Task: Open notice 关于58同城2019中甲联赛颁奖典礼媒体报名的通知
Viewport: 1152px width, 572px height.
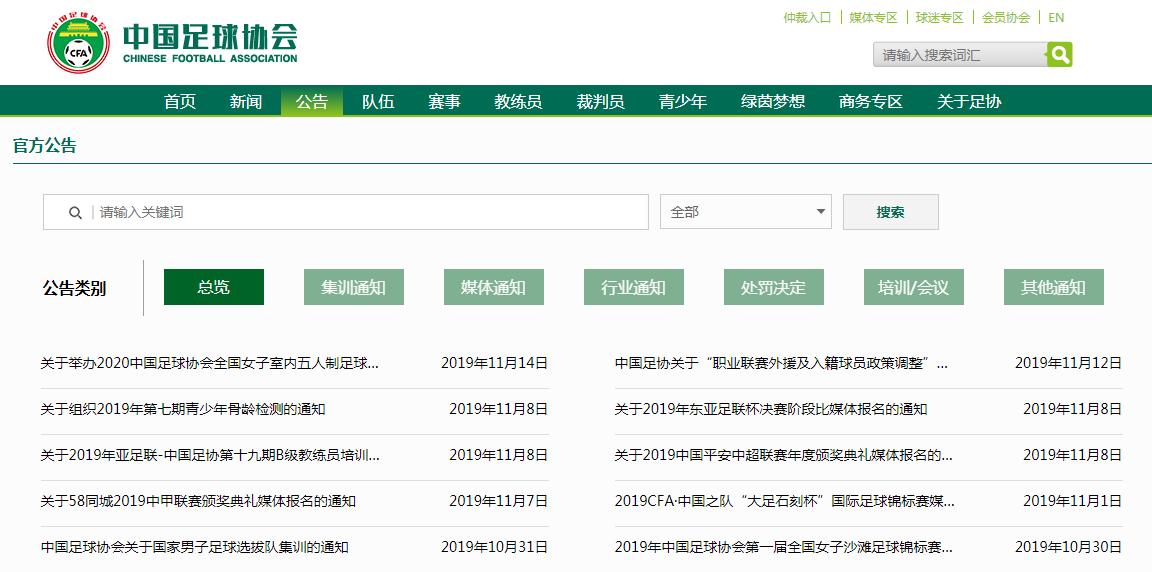Action: (198, 502)
